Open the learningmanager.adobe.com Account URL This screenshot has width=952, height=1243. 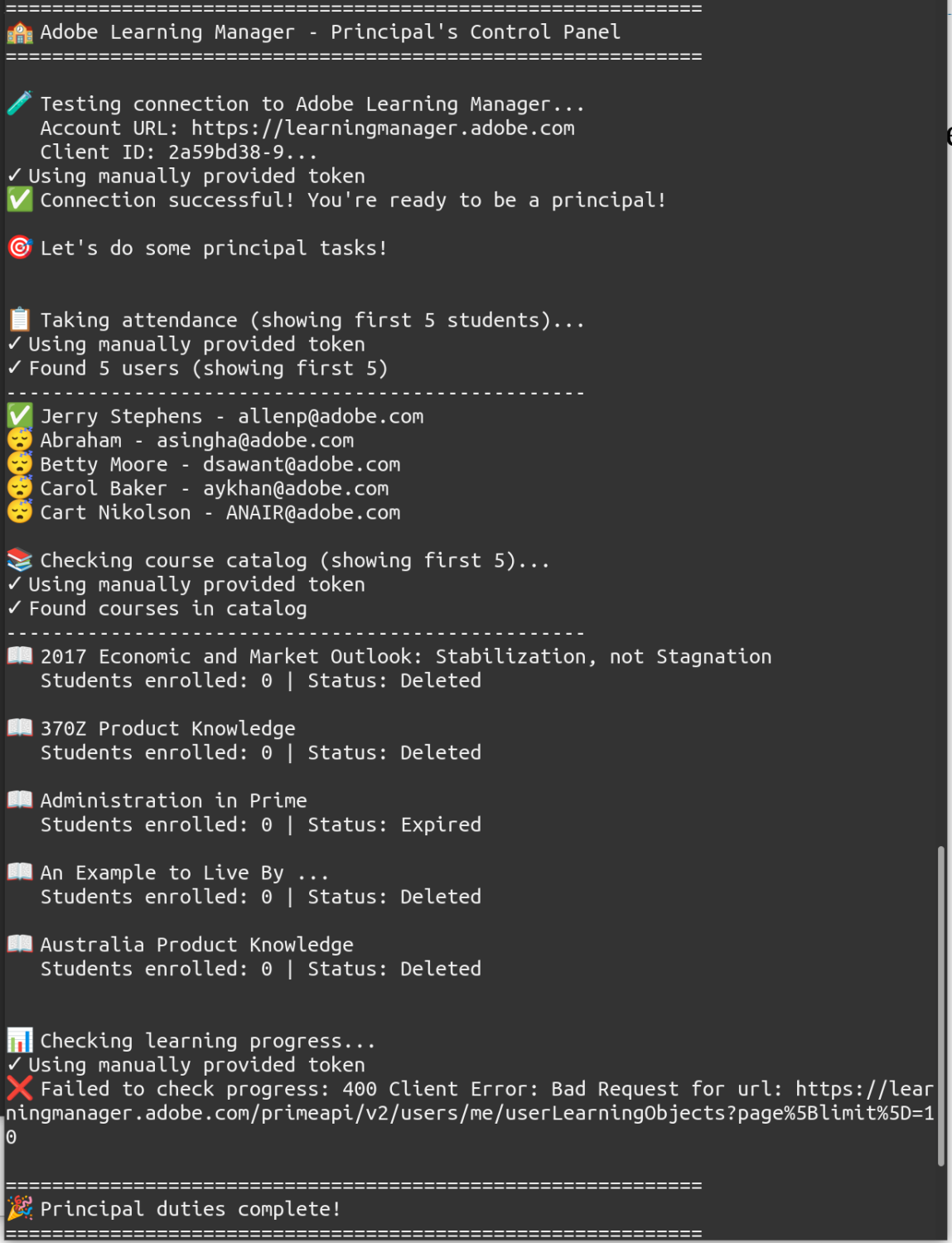pos(383,128)
